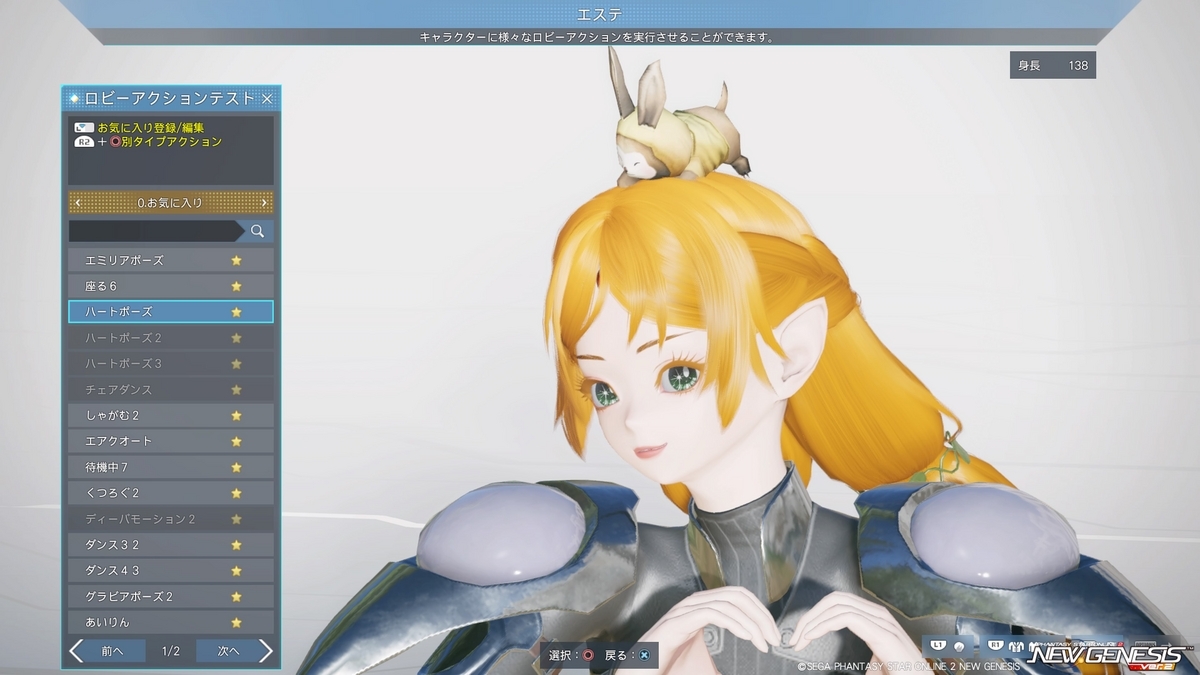The width and height of the screenshot is (1200, 675).
Task: Click the magnifier search icon
Action: [x=257, y=231]
